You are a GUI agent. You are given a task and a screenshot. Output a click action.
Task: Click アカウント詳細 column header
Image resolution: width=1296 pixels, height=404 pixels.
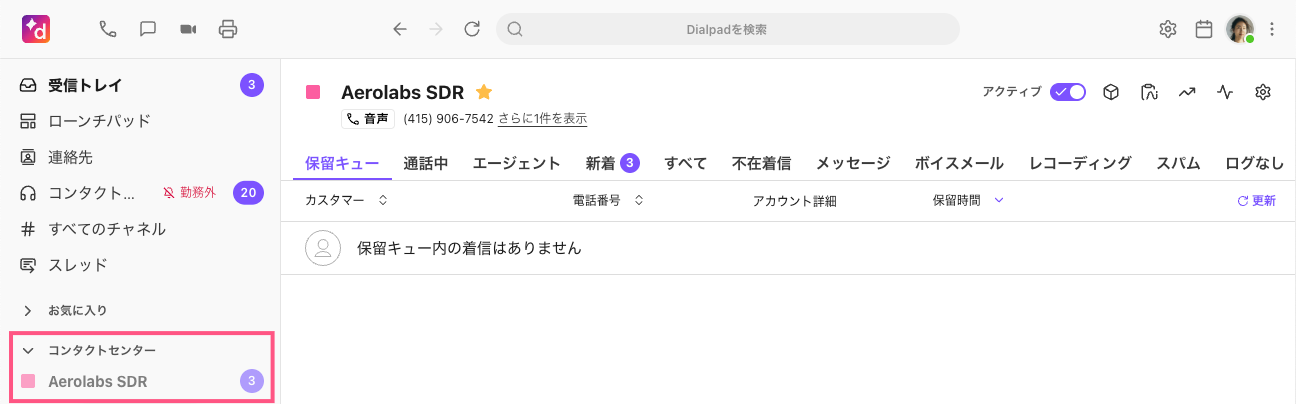[795, 201]
